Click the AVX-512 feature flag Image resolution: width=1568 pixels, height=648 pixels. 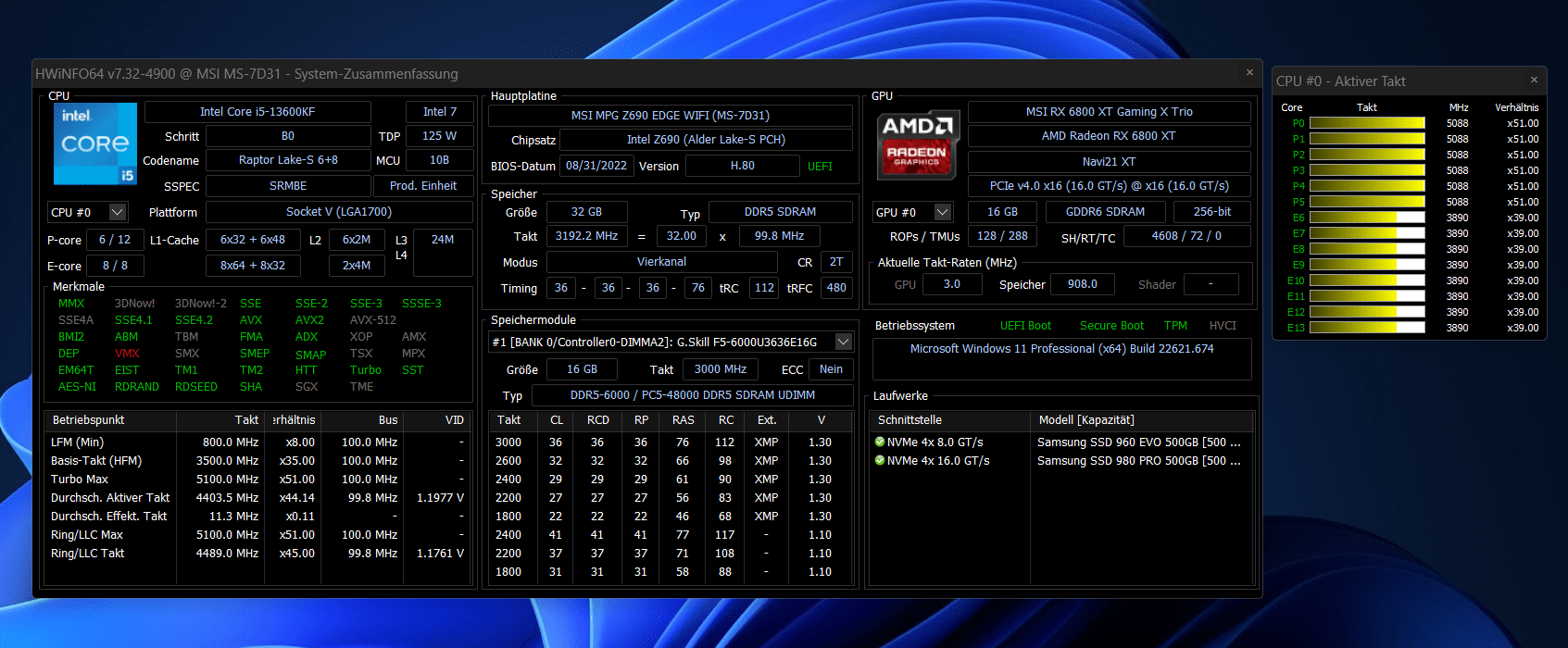click(x=373, y=320)
